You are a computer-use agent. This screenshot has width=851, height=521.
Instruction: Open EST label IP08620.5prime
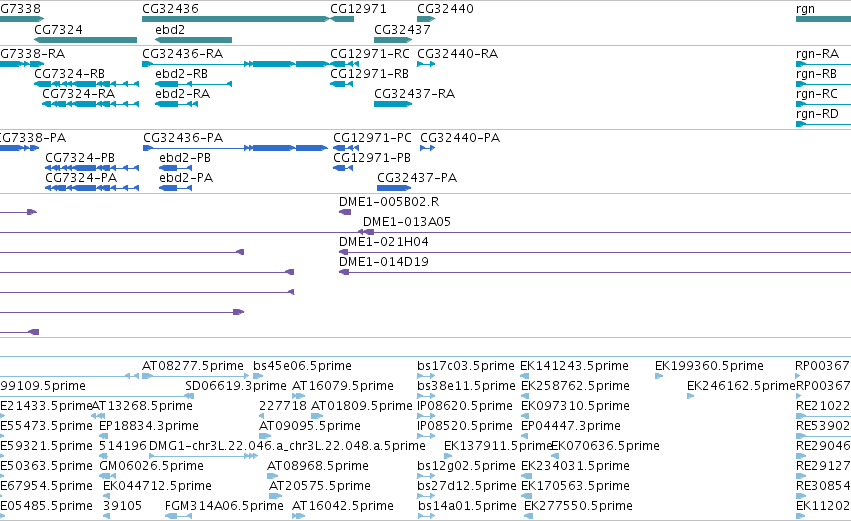465,406
